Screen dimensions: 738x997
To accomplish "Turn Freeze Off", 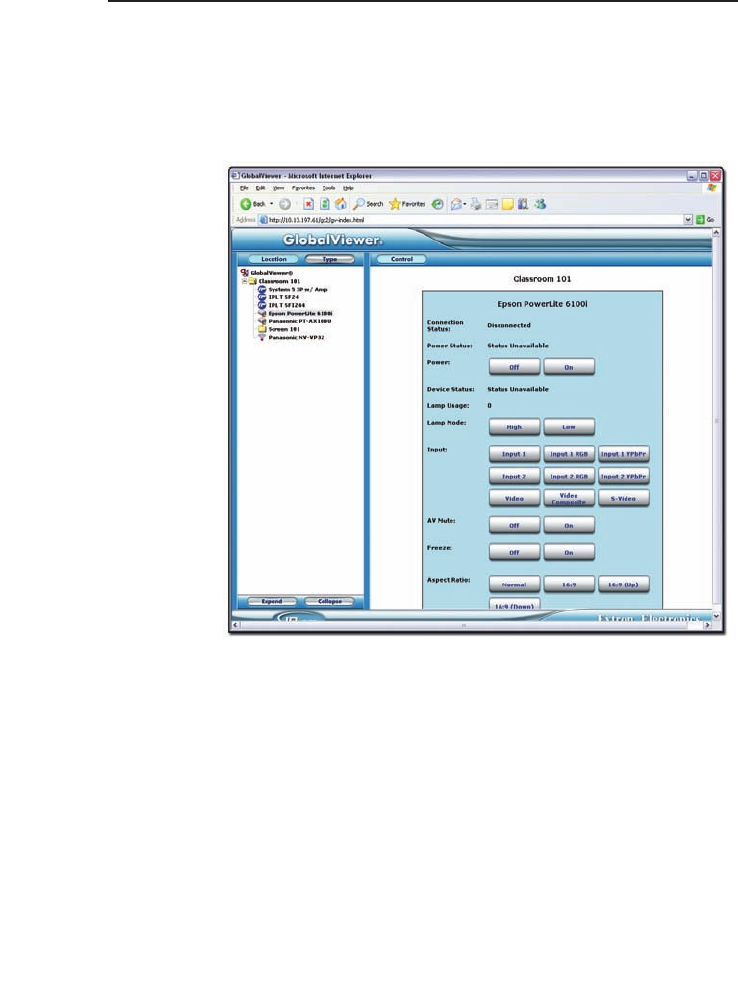I will [x=514, y=553].
